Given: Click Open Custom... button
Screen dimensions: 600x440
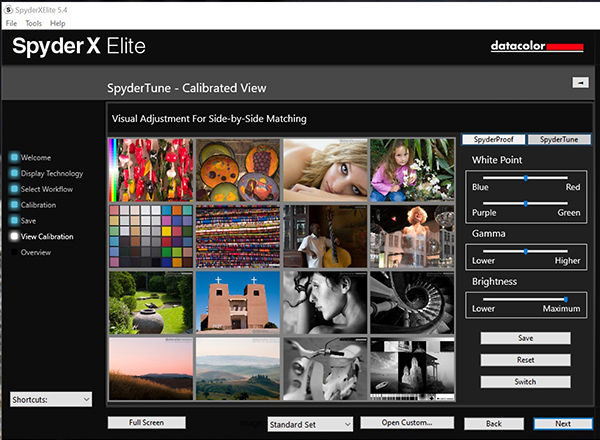Looking at the screenshot, I should pos(407,424).
